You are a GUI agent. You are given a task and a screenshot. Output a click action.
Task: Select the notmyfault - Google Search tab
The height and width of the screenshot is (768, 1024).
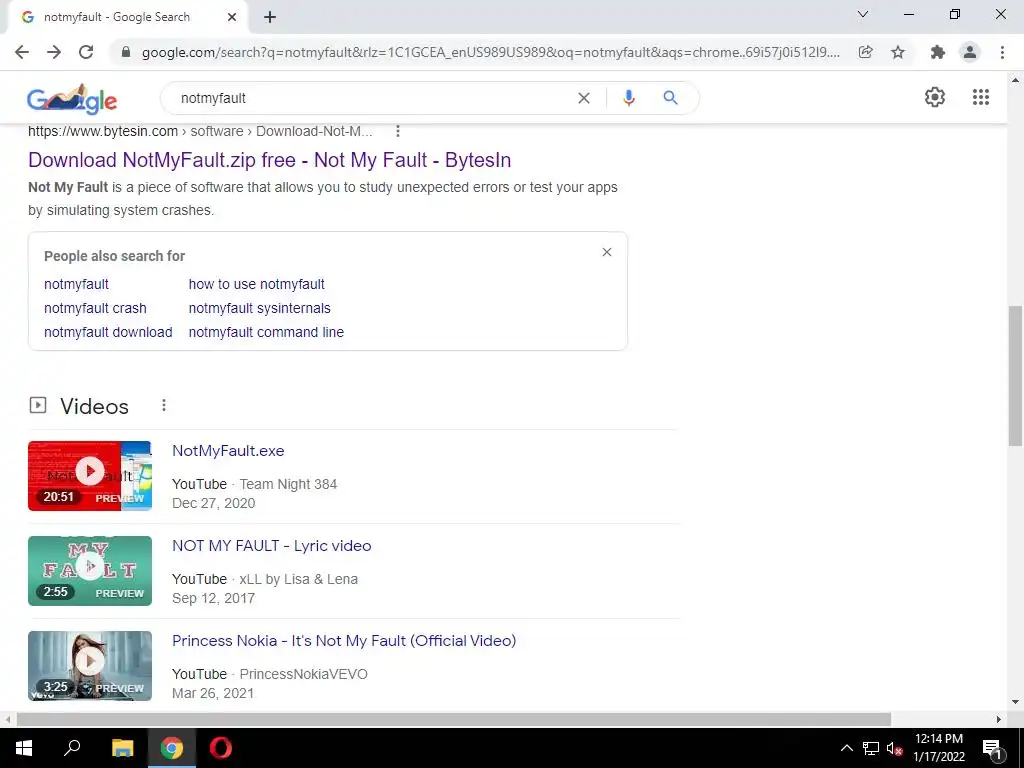(127, 17)
